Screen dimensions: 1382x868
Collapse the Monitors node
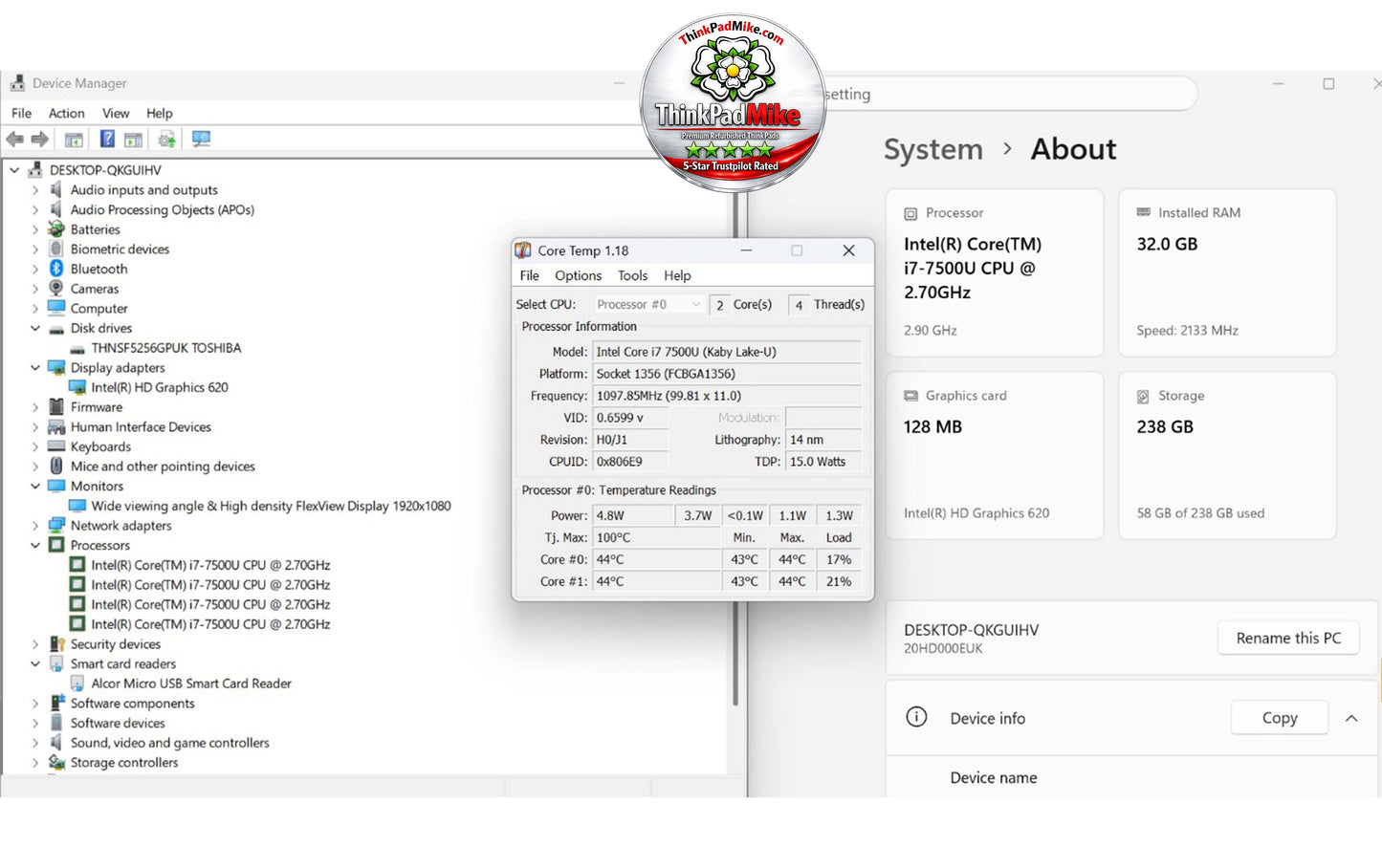click(35, 487)
